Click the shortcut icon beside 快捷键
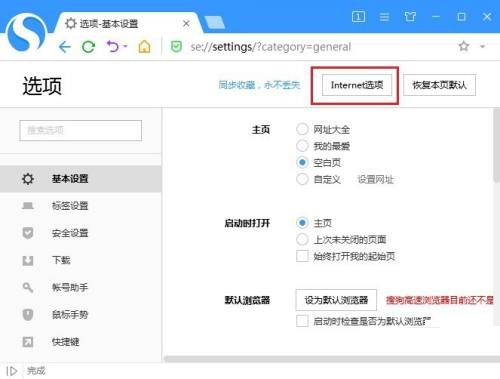 (x=28, y=342)
